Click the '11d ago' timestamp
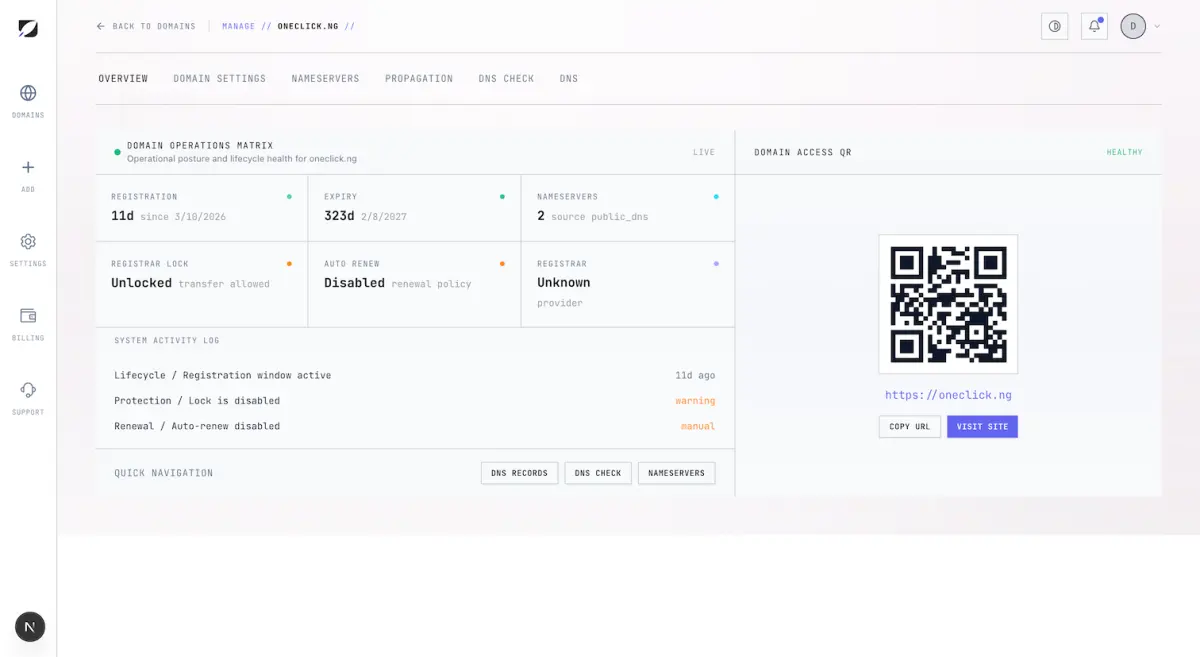 695,375
